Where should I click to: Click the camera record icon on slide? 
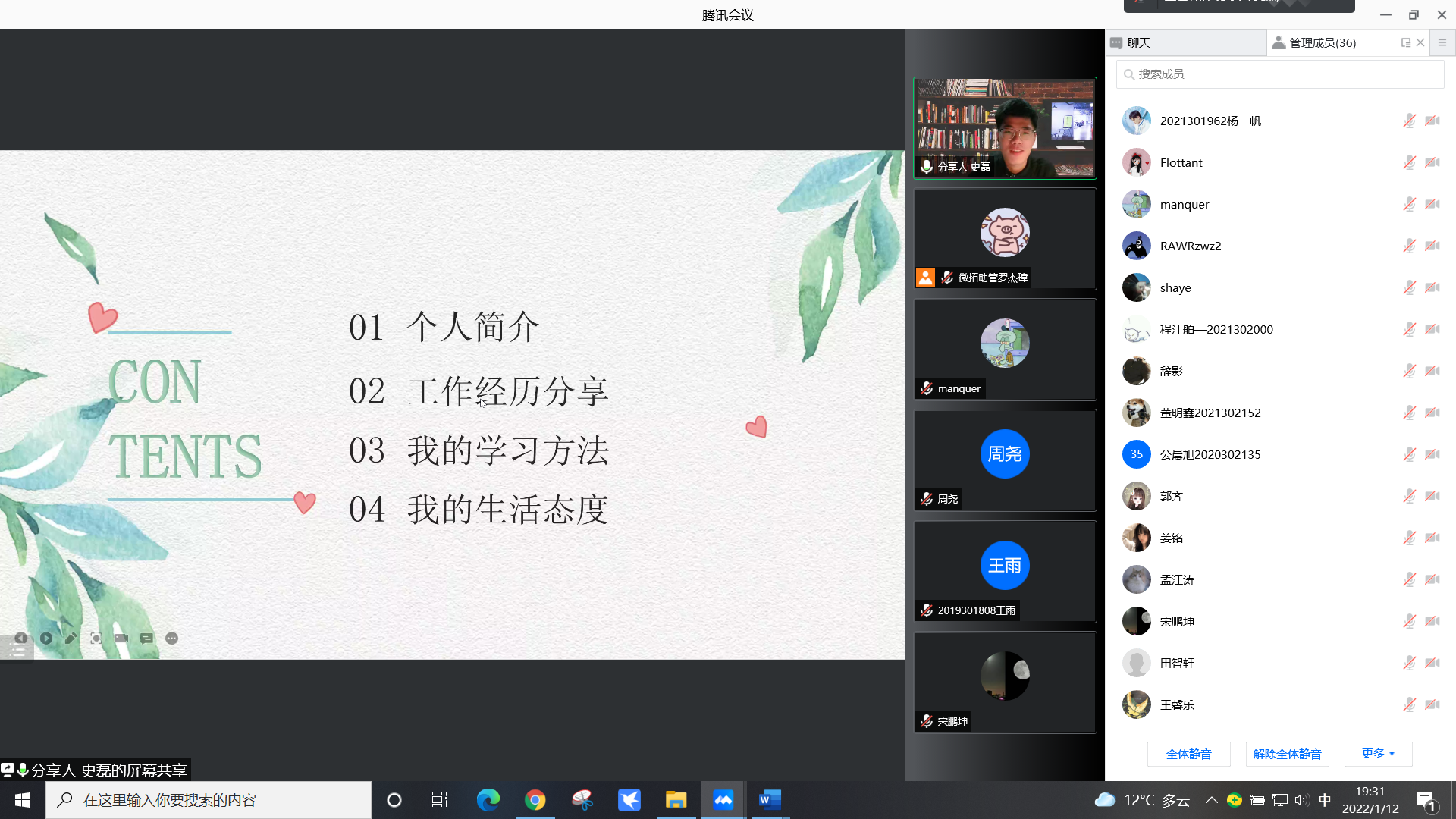(121, 639)
